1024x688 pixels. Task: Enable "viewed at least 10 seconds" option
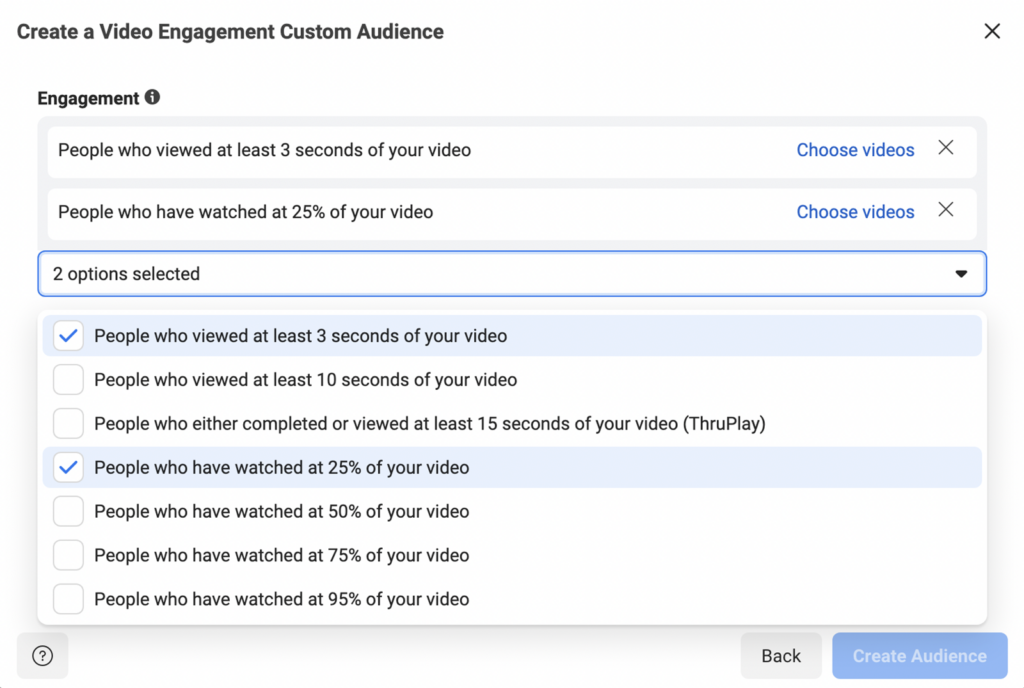[68, 379]
